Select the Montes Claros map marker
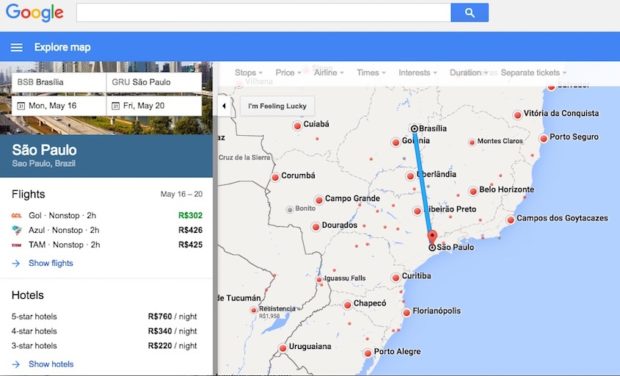This screenshot has height=376, width=620. 472,142
